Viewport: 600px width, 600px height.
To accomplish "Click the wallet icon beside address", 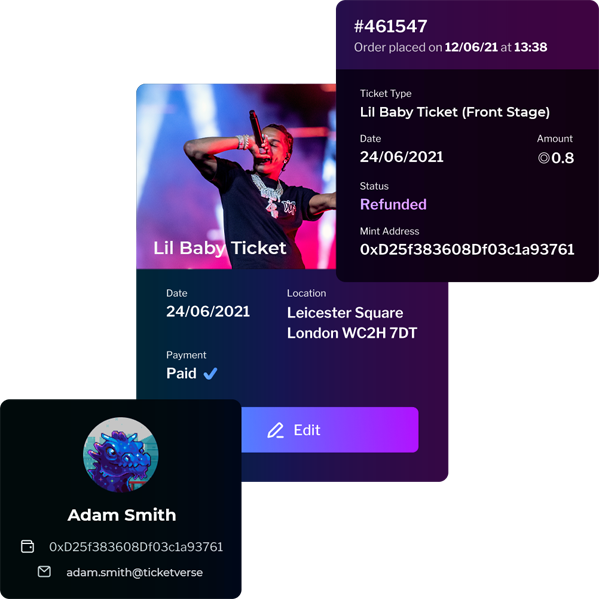I will pos(27,546).
